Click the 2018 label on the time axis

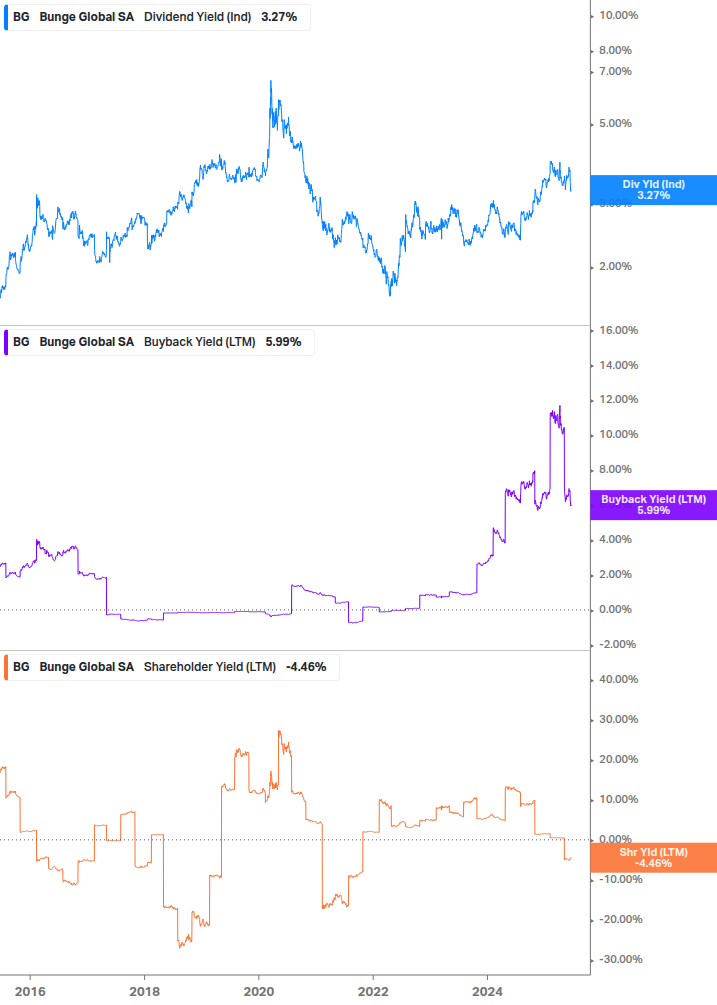144,992
